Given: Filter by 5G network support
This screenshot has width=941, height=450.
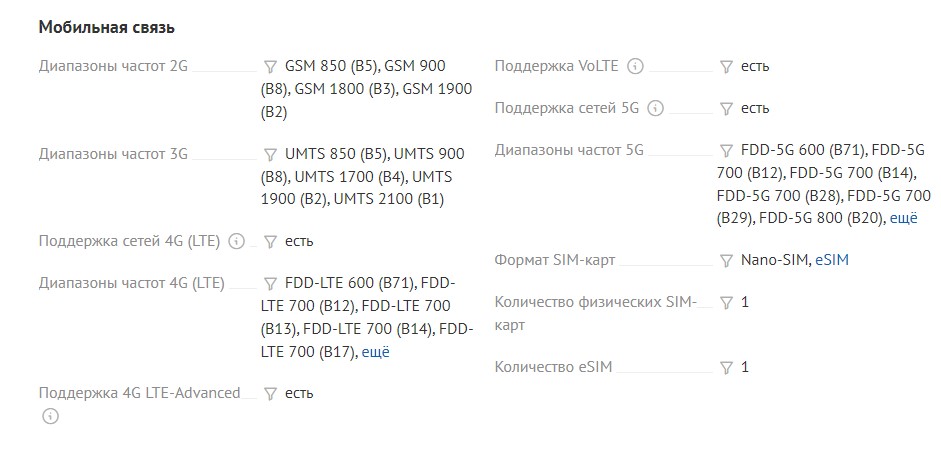Looking at the screenshot, I should [727, 109].
